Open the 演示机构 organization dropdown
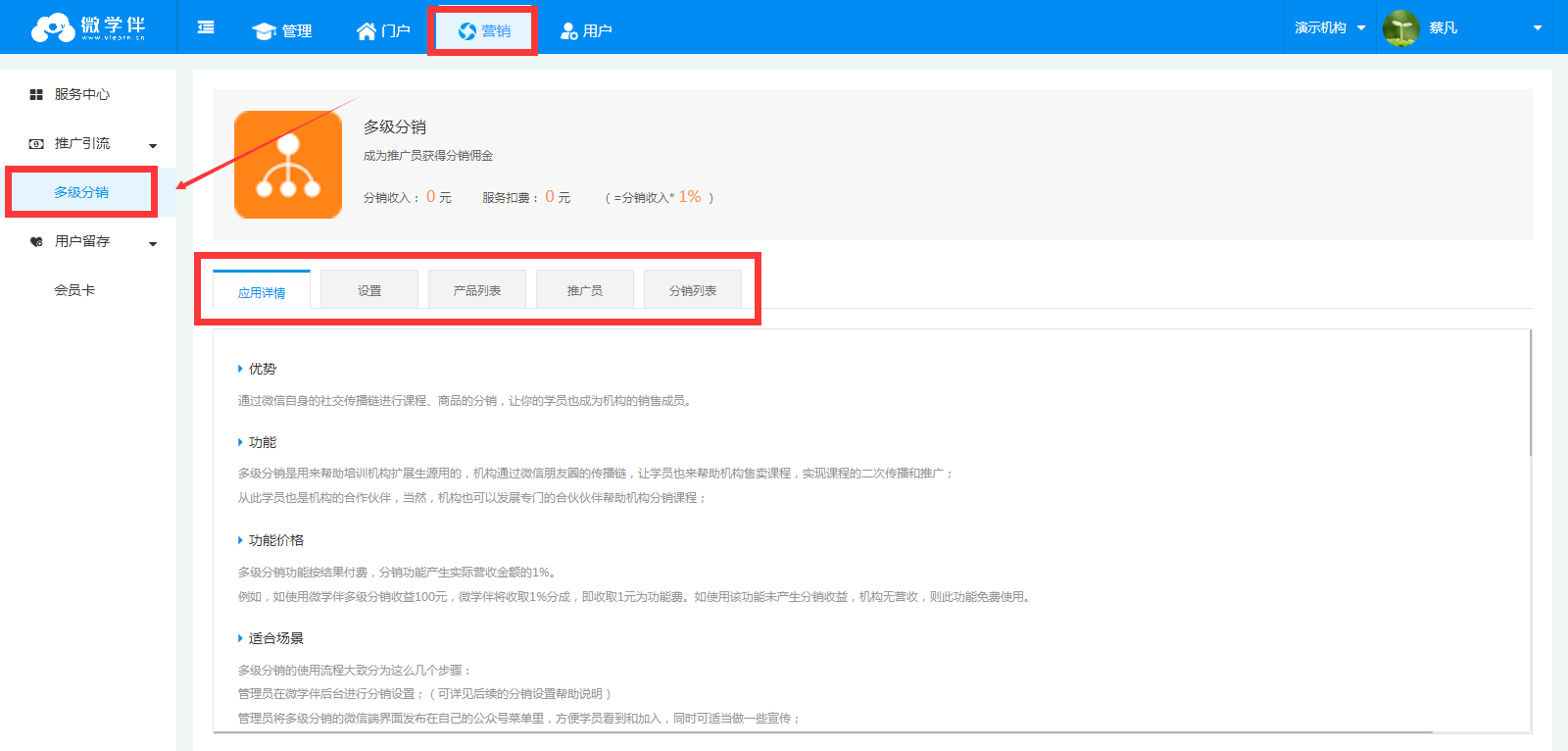 1330,27
